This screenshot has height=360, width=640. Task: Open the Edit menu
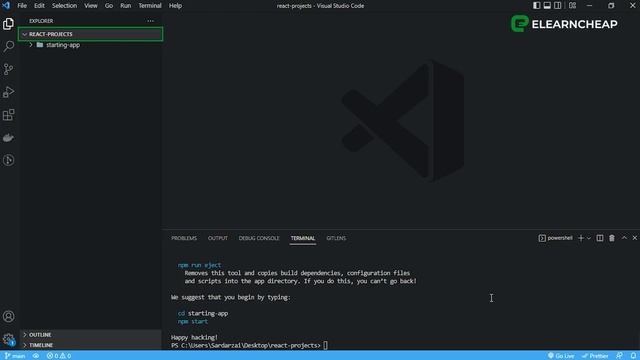(39, 6)
